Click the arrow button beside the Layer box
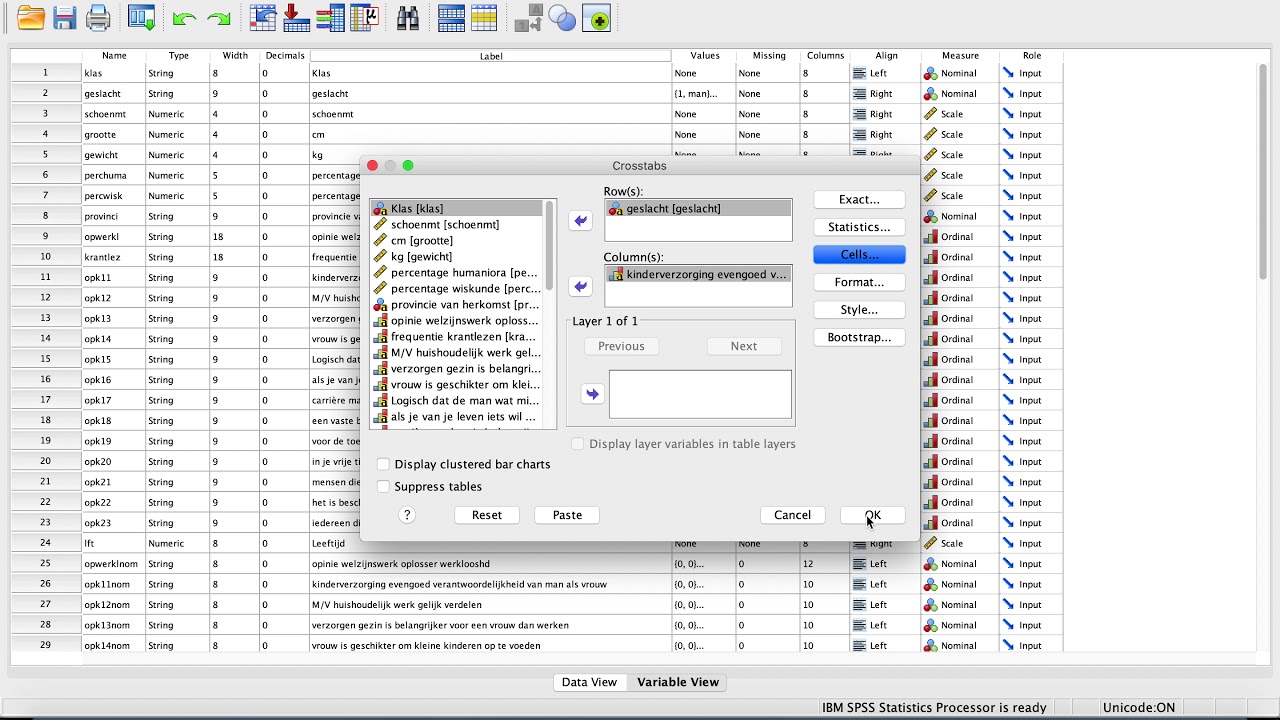This screenshot has width=1280, height=720. click(592, 395)
